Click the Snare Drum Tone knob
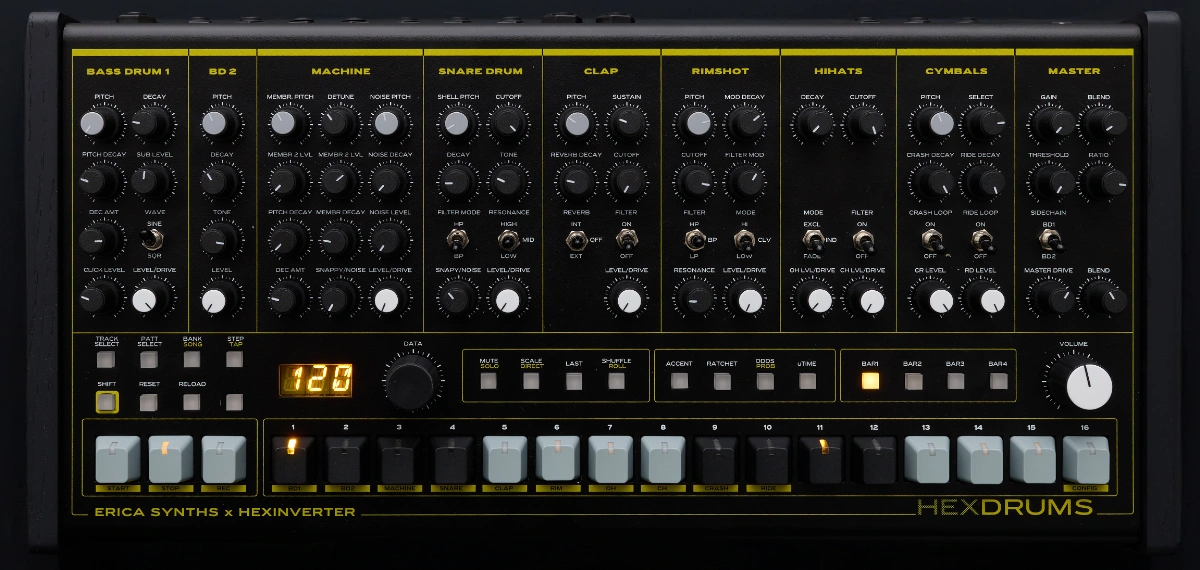The width and height of the screenshot is (1200, 570). pos(507,180)
